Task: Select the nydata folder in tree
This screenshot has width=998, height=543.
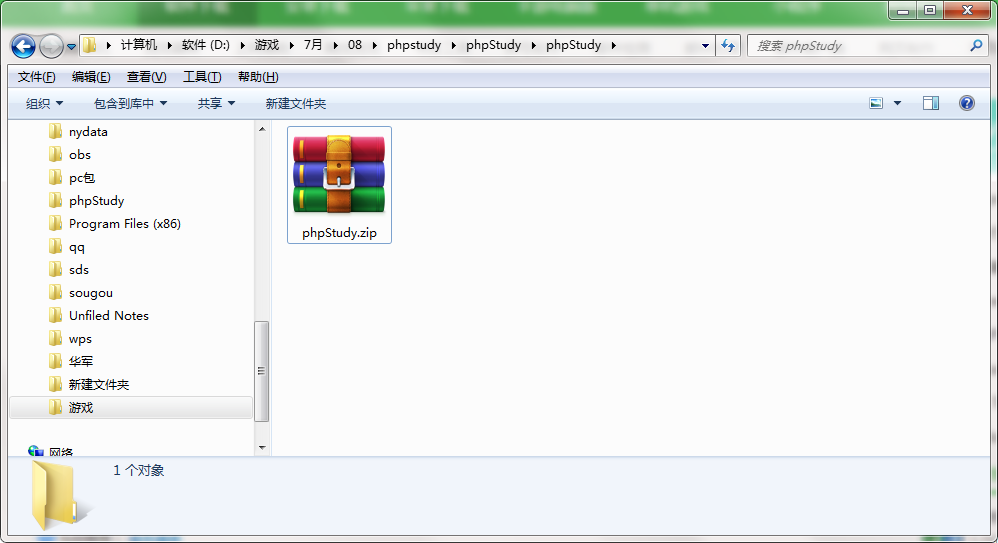Action: [88, 132]
